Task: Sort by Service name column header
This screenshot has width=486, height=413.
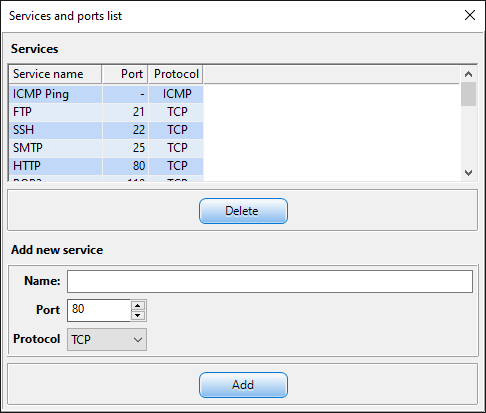Action: (55, 74)
